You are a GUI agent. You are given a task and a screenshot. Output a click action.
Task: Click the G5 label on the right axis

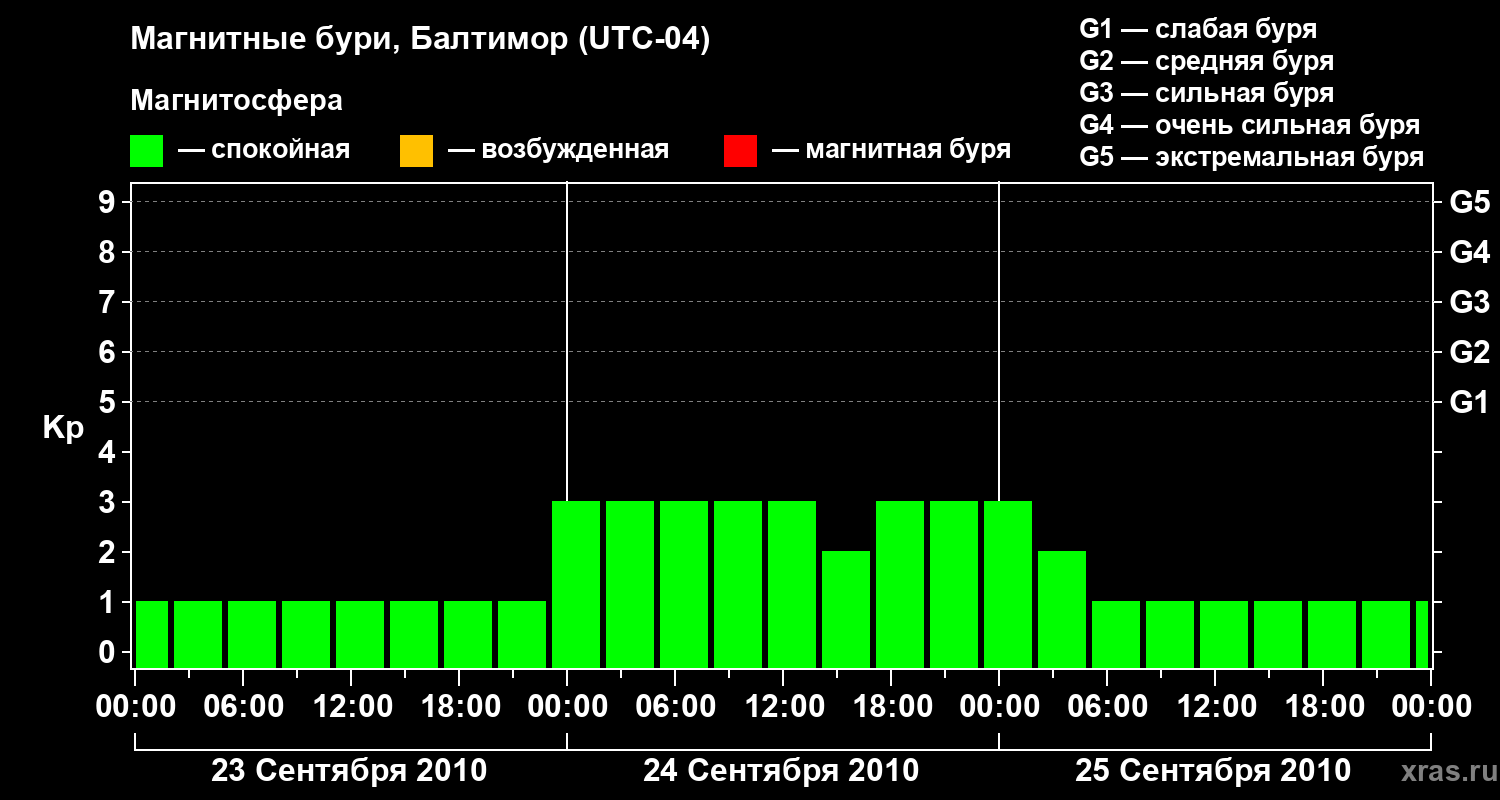[x=1469, y=202]
